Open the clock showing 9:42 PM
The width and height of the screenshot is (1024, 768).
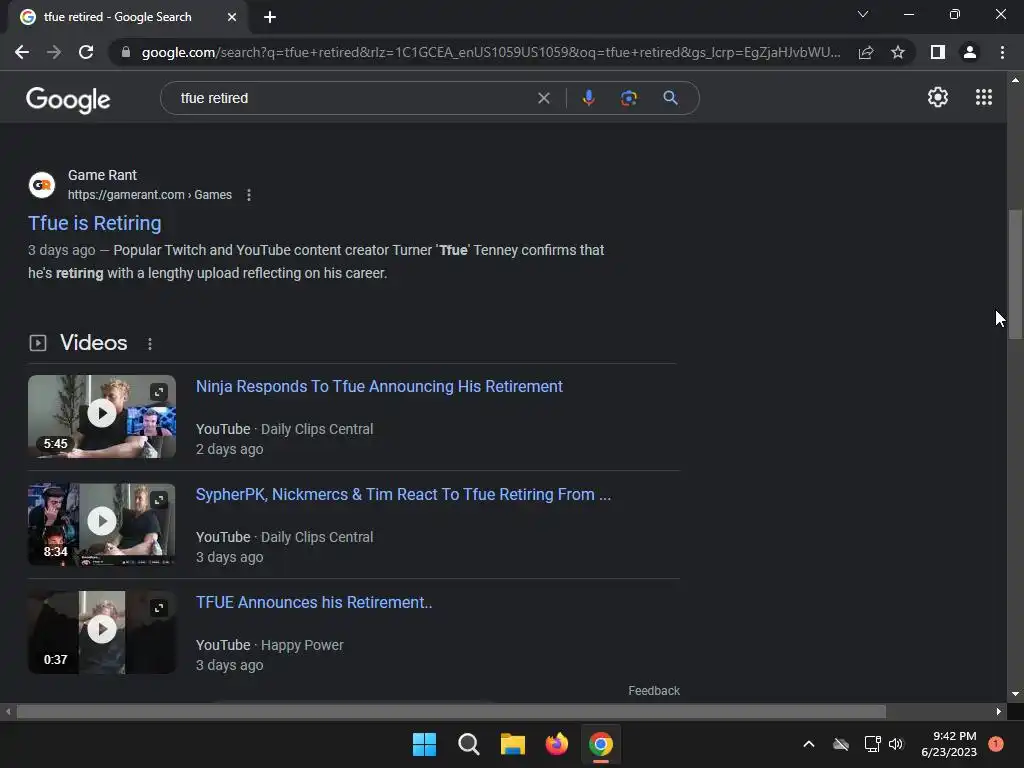949,744
